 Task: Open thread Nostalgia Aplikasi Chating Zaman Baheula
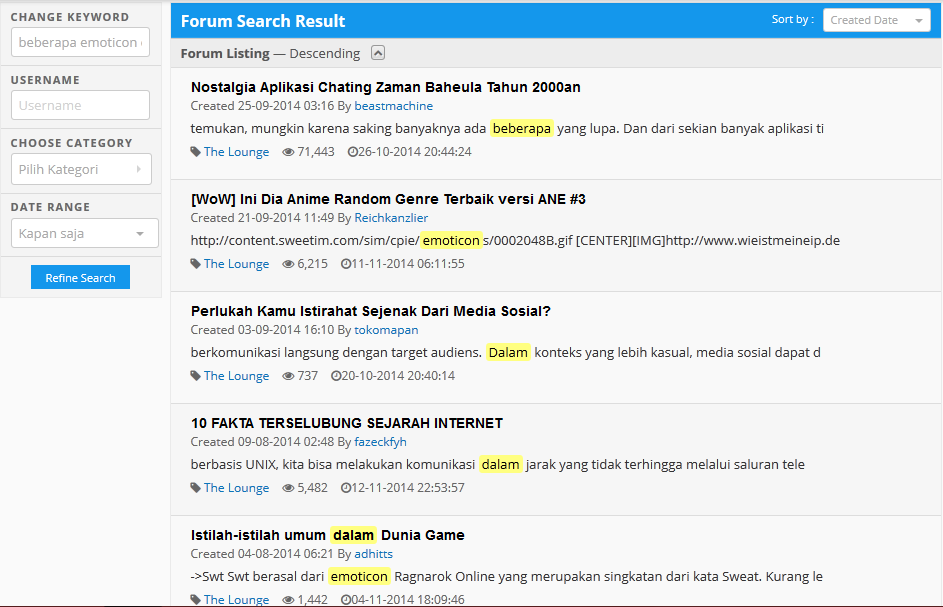click(x=385, y=87)
